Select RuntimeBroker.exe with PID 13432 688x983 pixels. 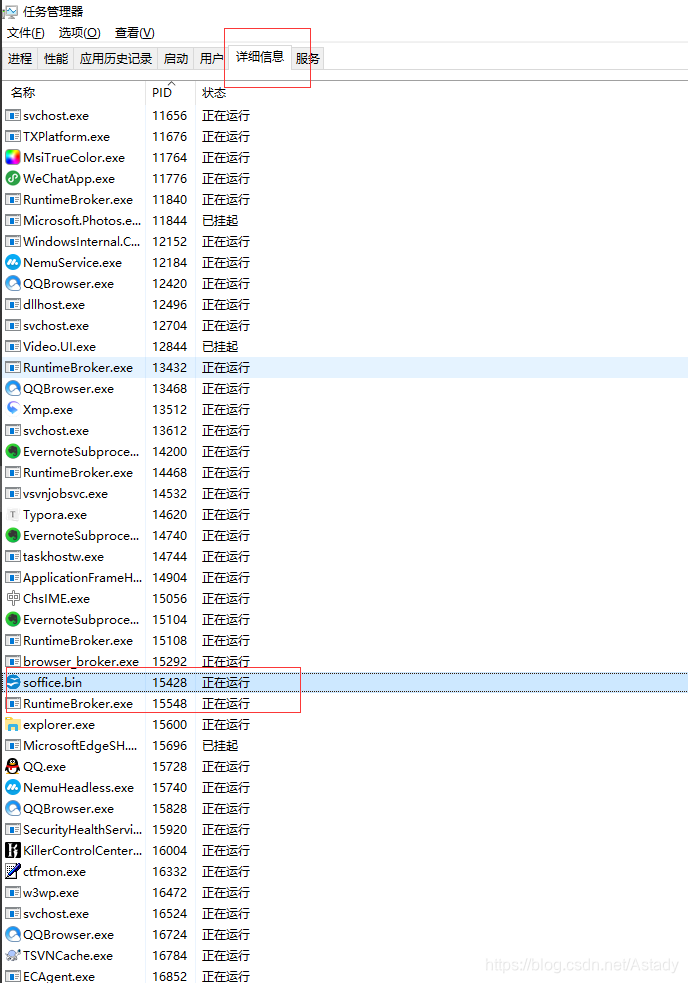pyautogui.click(x=345, y=367)
